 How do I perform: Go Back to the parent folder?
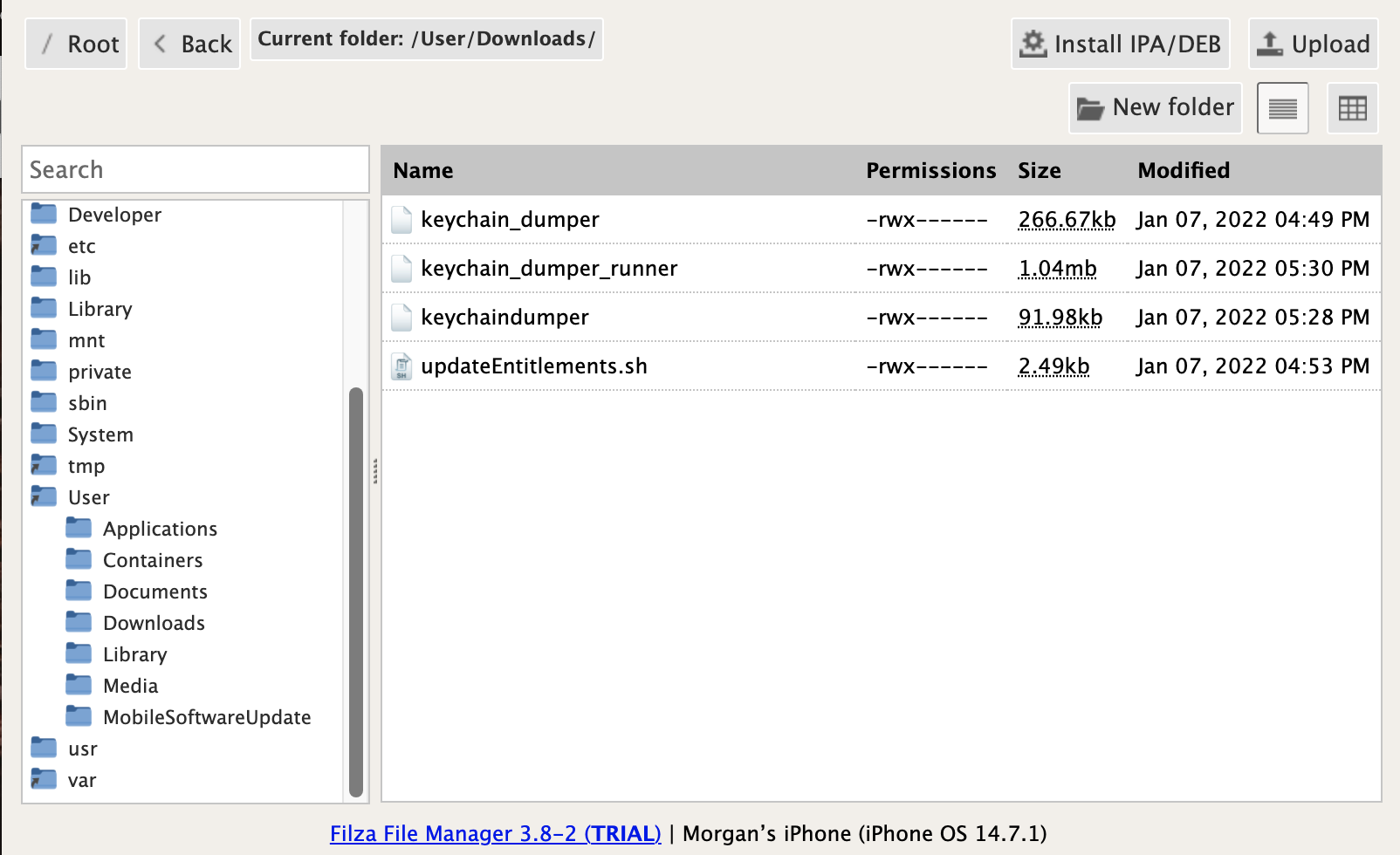coord(189,44)
